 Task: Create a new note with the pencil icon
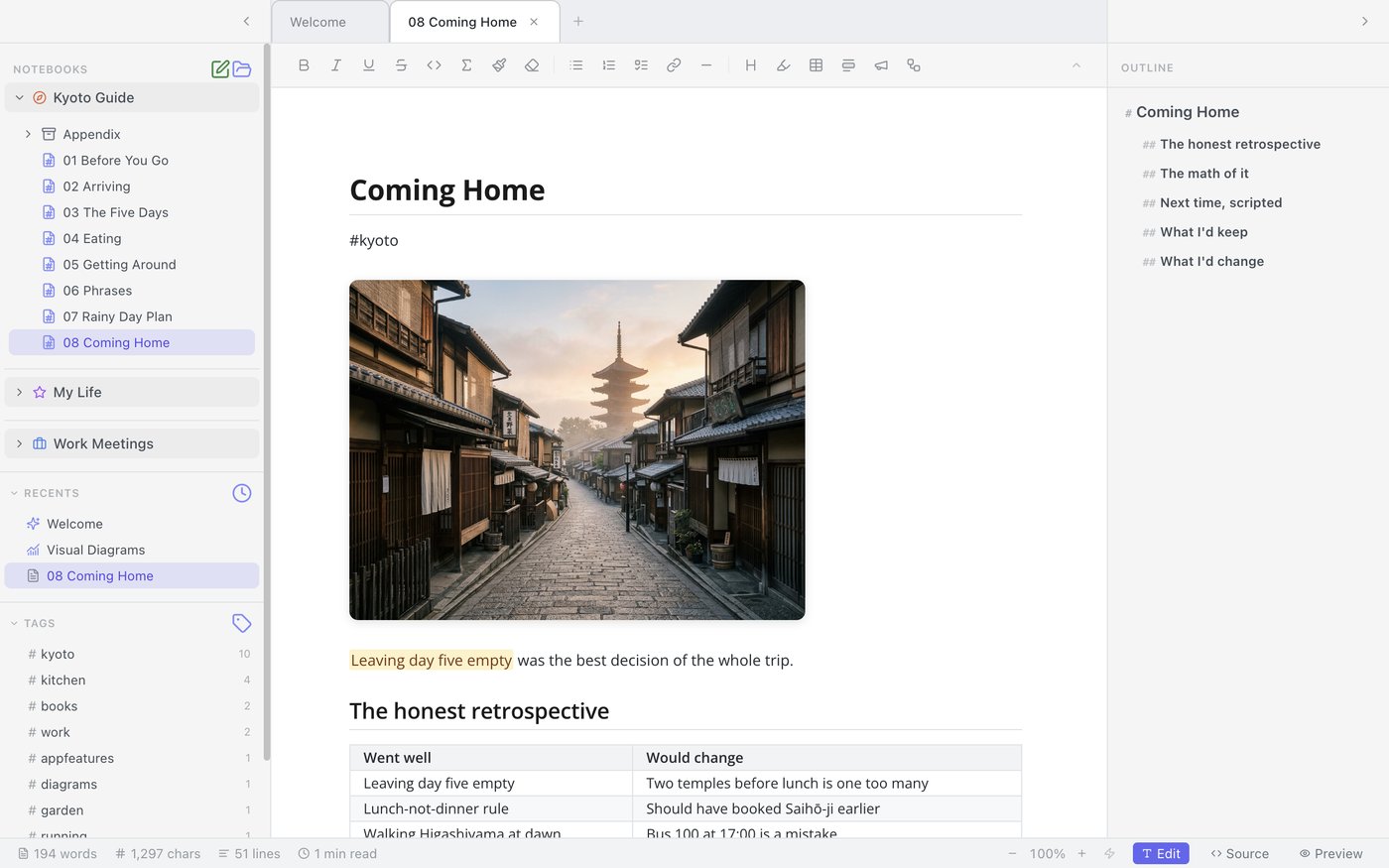coord(220,68)
